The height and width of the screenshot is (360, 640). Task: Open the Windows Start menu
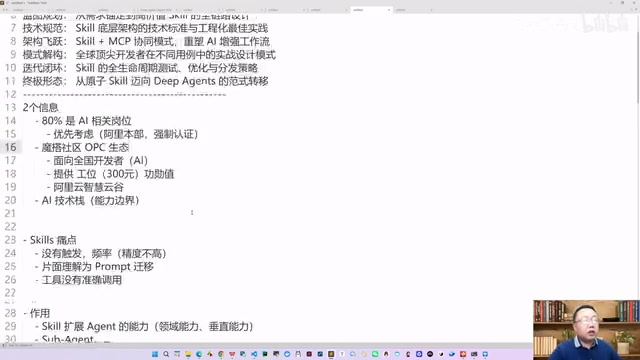(155, 354)
